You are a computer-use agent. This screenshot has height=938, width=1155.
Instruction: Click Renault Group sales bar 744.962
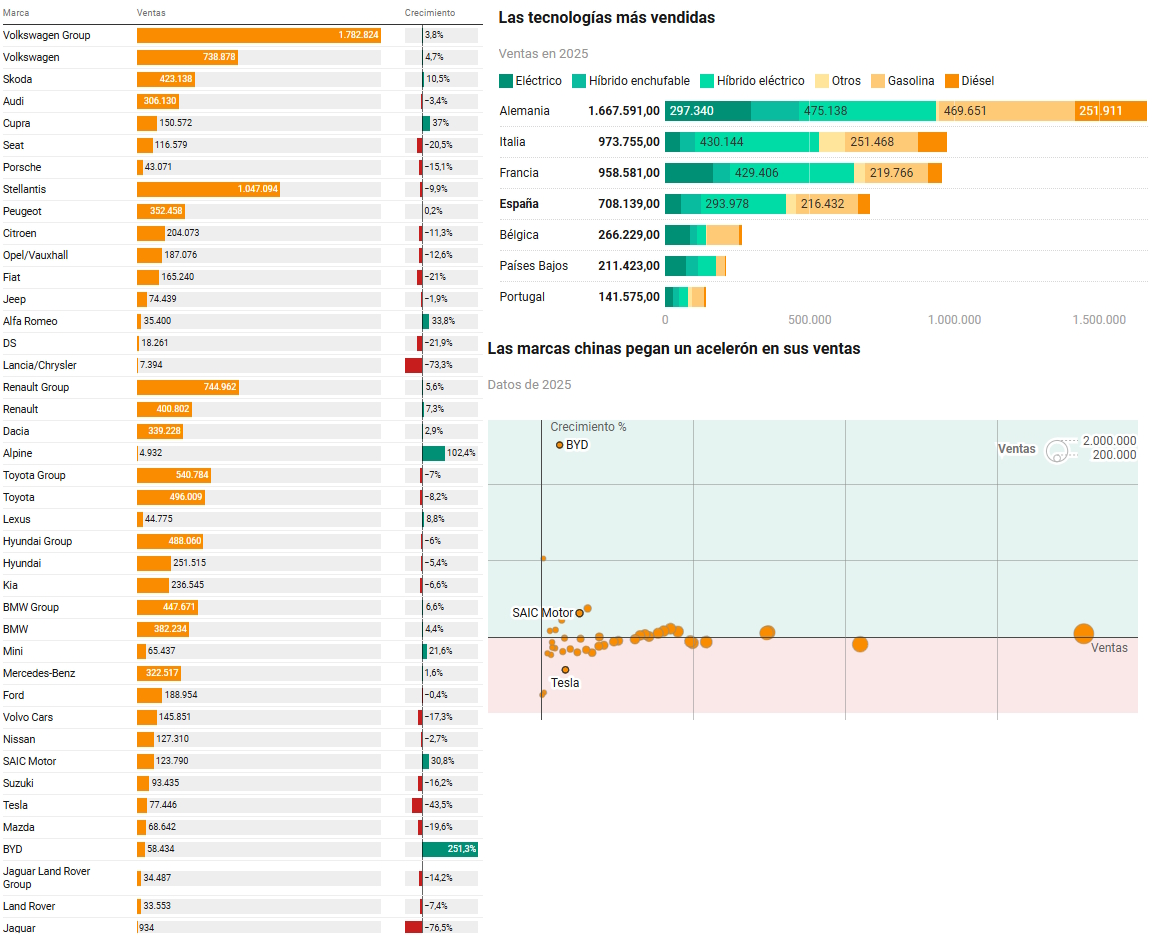click(188, 388)
